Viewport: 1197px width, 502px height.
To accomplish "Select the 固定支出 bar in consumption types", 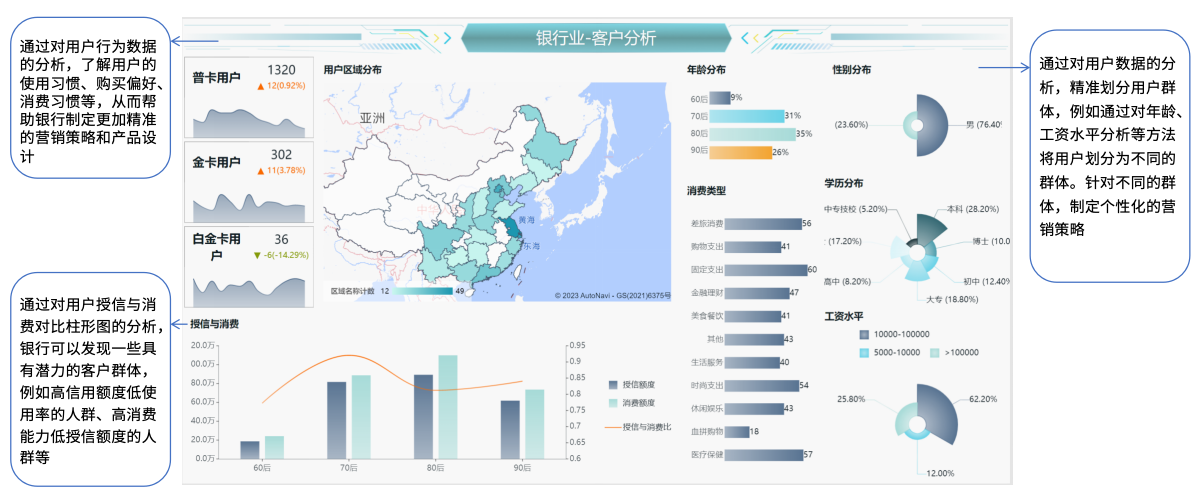I will pyautogui.click(x=765, y=270).
